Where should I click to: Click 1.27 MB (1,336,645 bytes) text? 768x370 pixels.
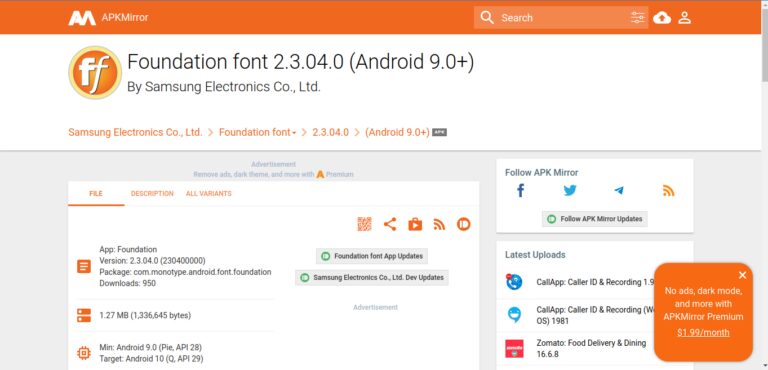[145, 315]
